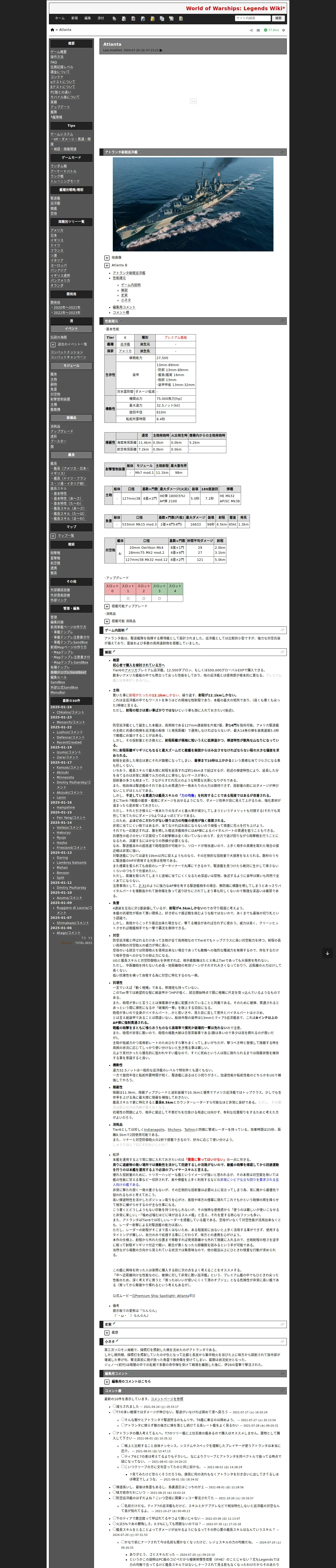The image size is (336, 1568).
Task: Open Chkalov/コメント in recent changes
Action: 70,712
